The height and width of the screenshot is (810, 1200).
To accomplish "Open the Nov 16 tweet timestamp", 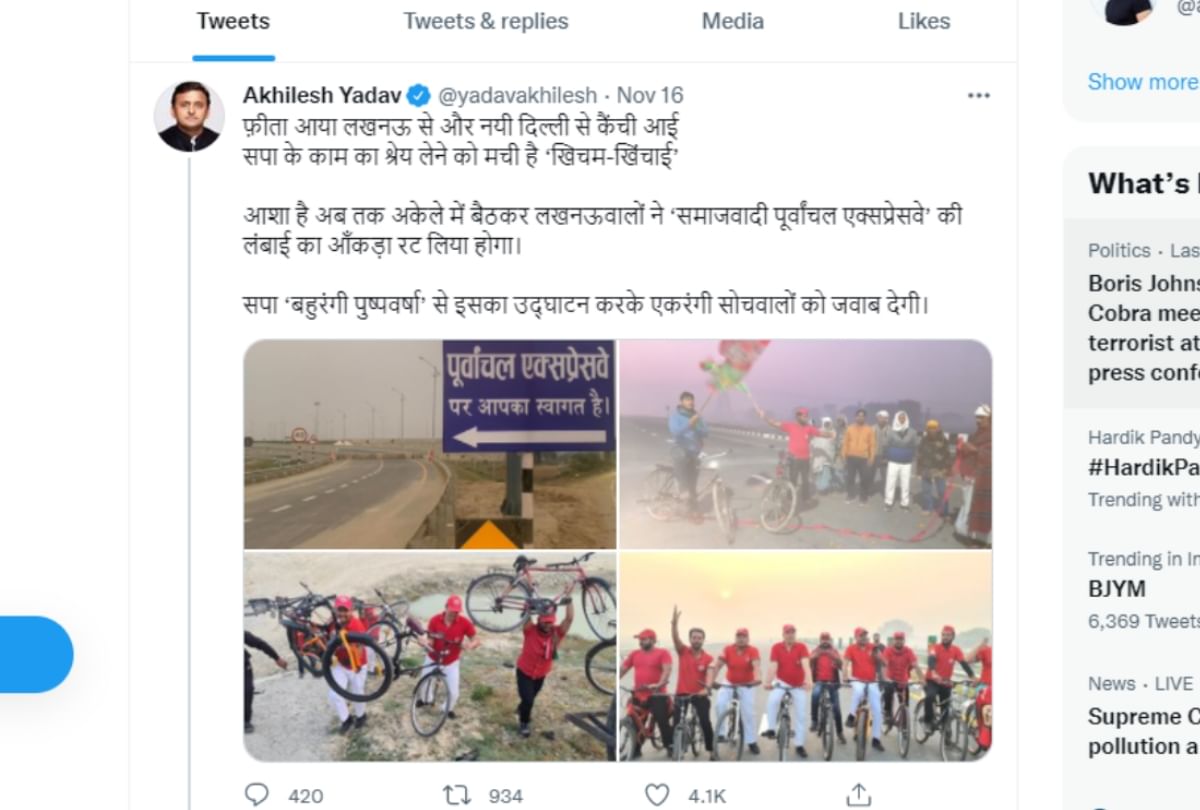I will (650, 96).
